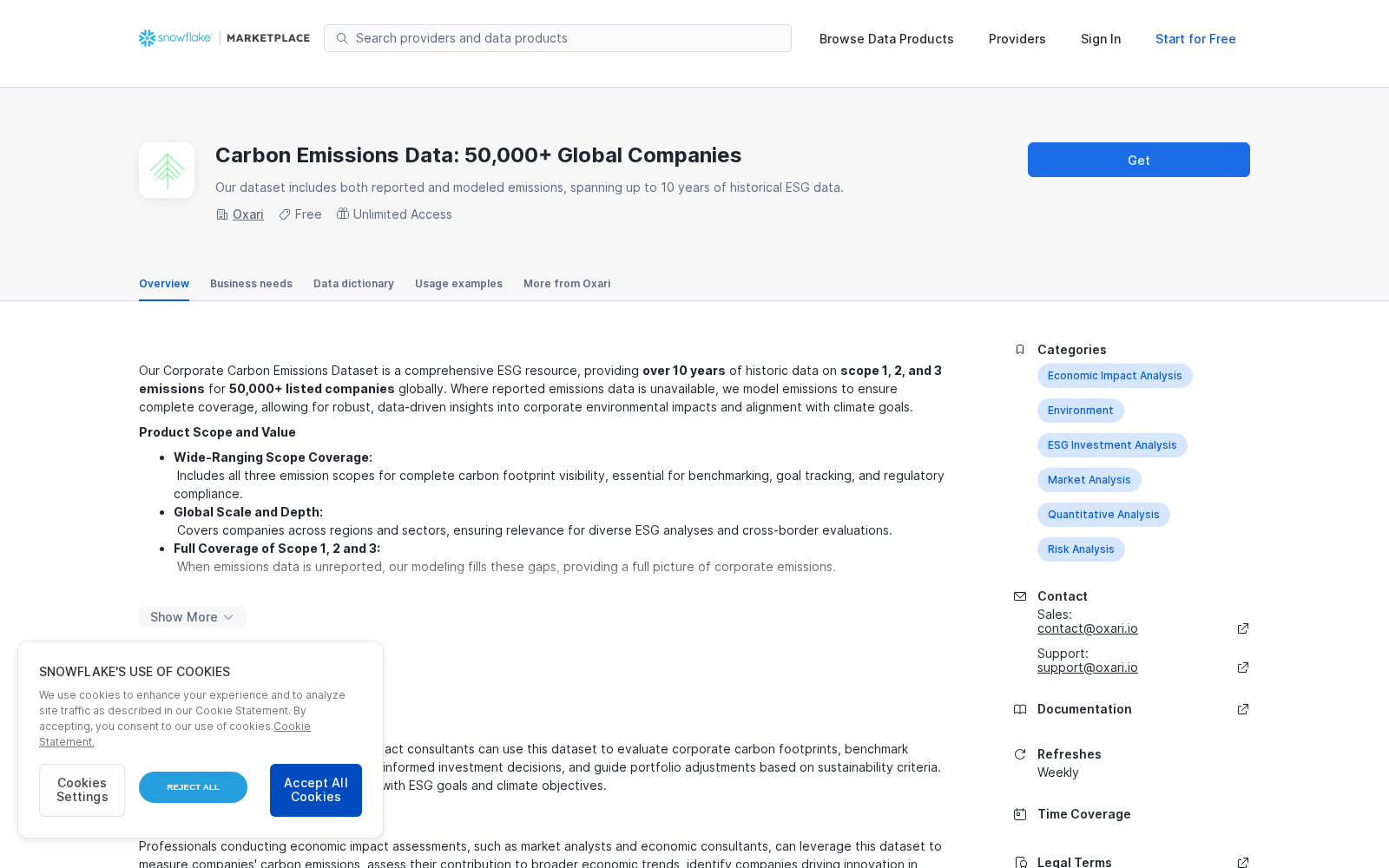Switch to Business needs tab
Viewport: 1389px width, 868px height.
click(x=251, y=284)
